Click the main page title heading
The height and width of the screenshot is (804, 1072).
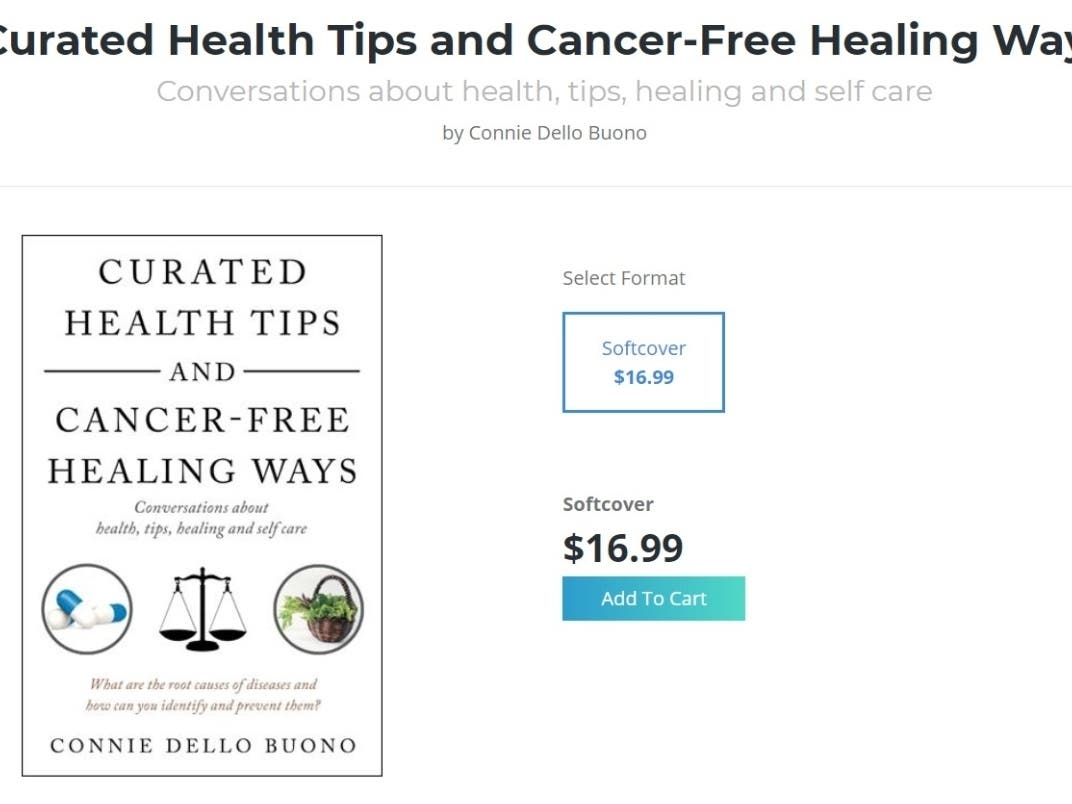click(536, 41)
